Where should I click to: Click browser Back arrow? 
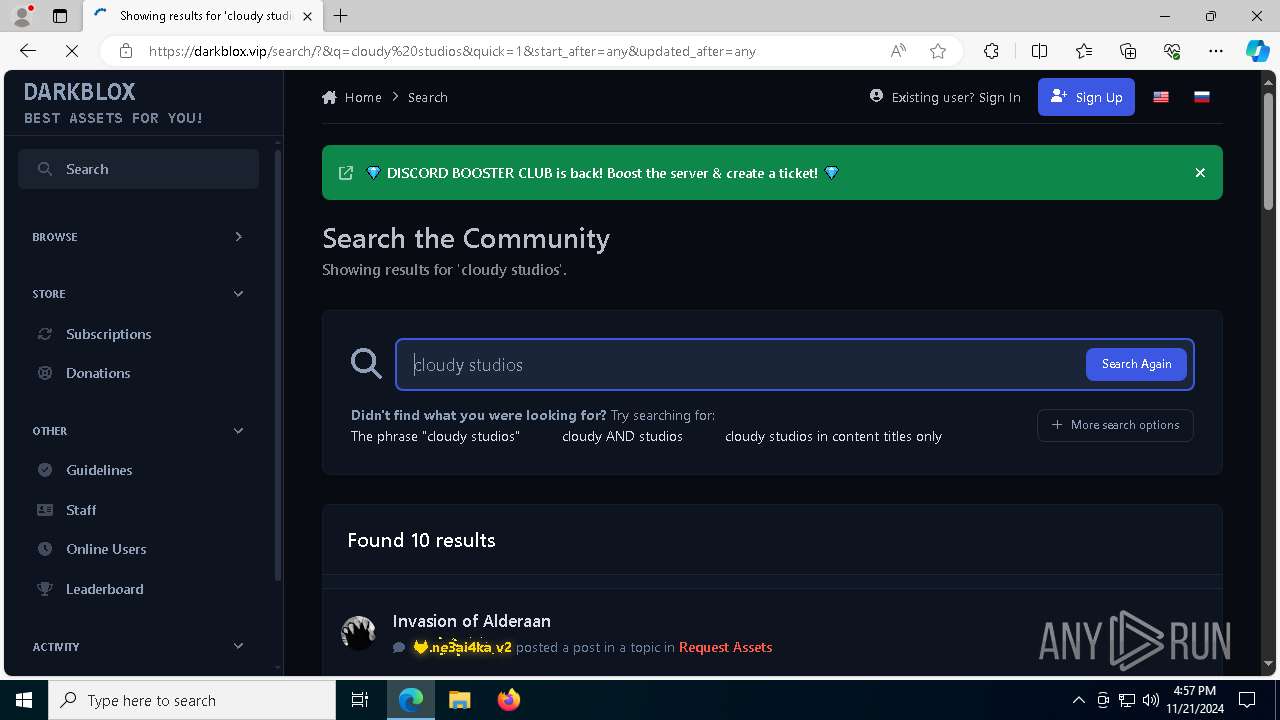coord(28,51)
